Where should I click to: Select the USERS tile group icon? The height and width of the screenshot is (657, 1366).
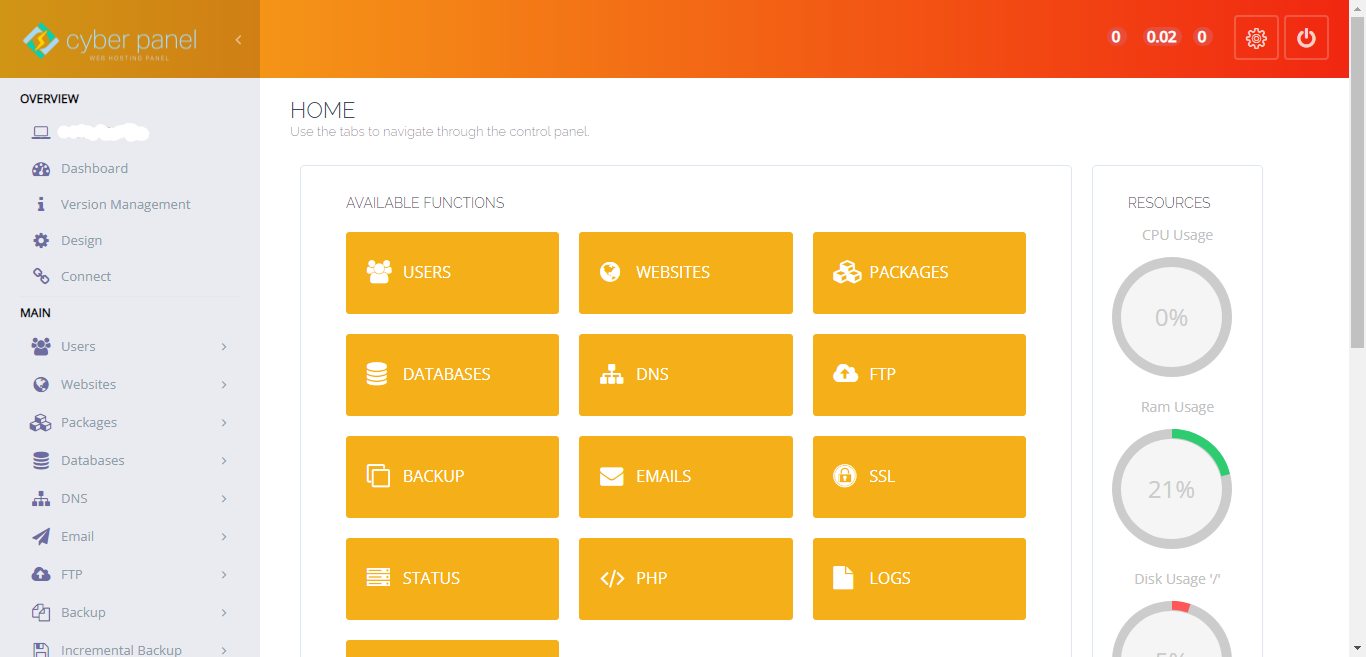[x=378, y=271]
